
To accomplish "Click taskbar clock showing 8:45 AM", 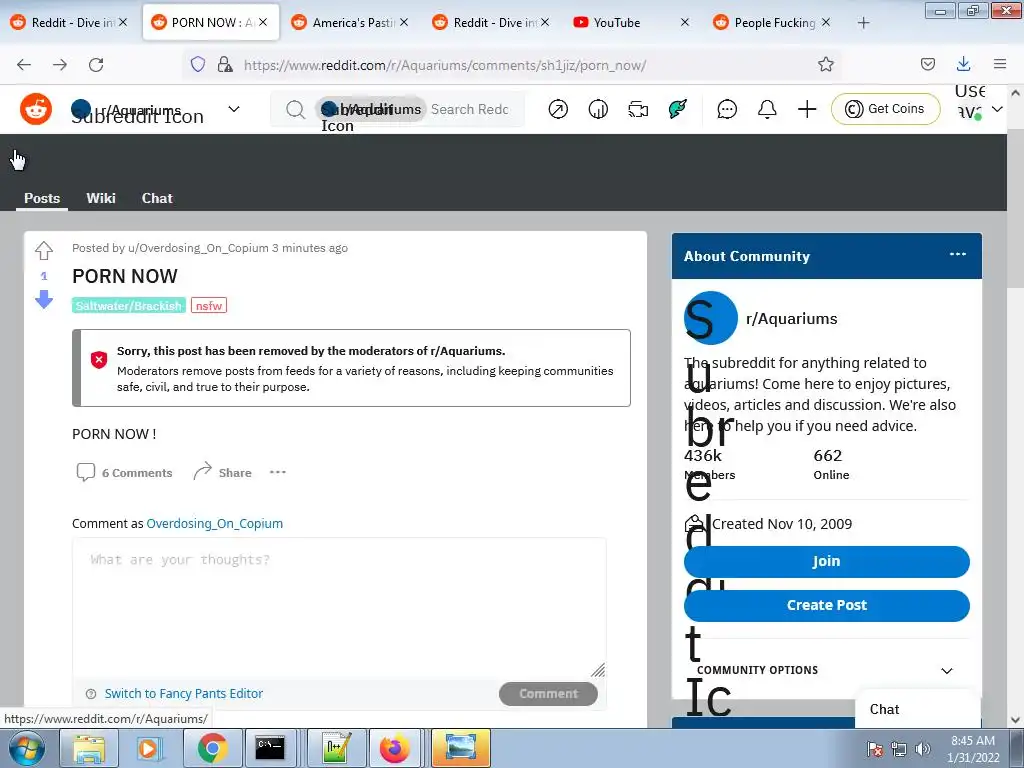I will point(973,749).
